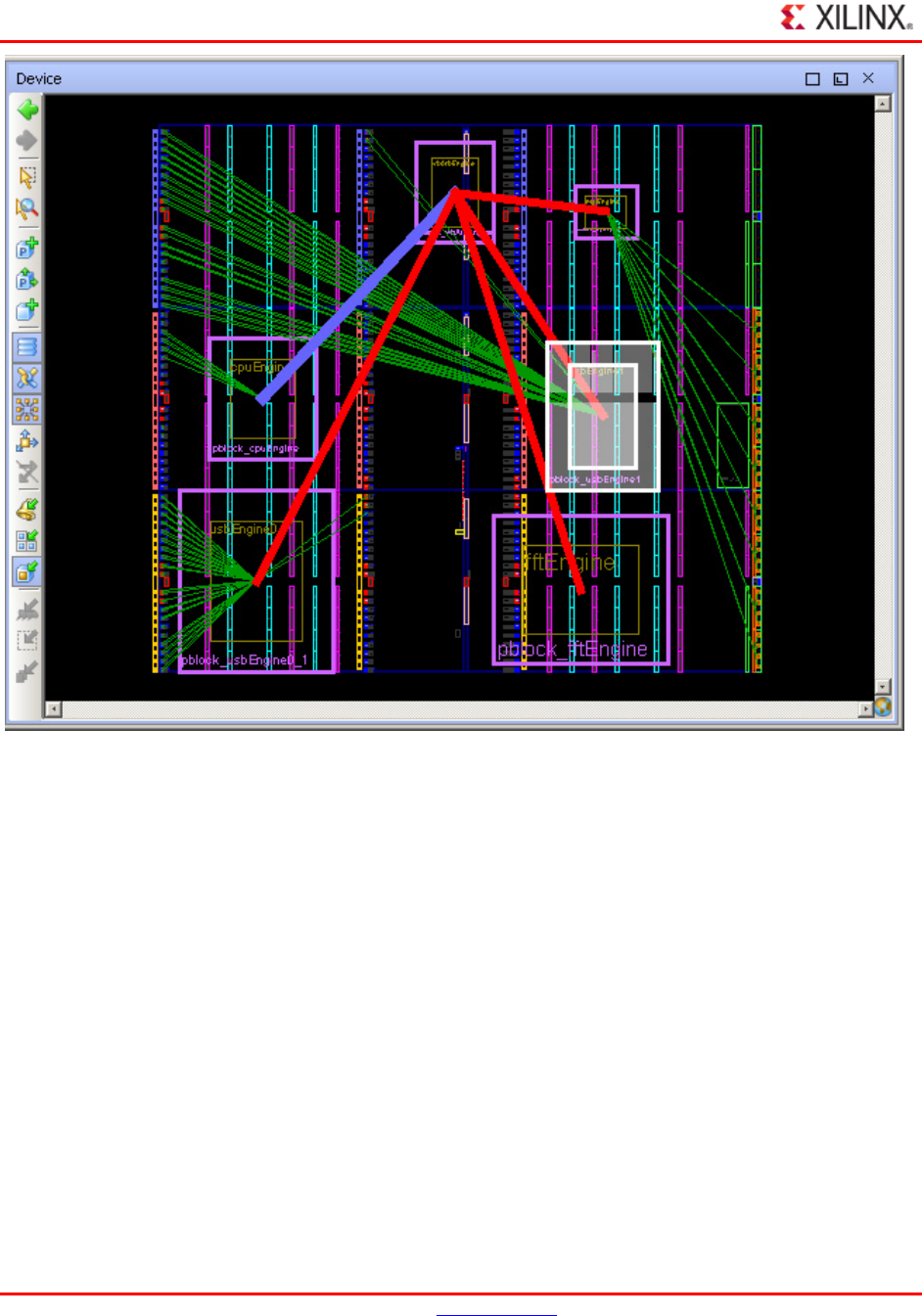The width and height of the screenshot is (922, 1316).
Task: Click the grayed dashed-box arrow icon
Action: tap(27, 641)
